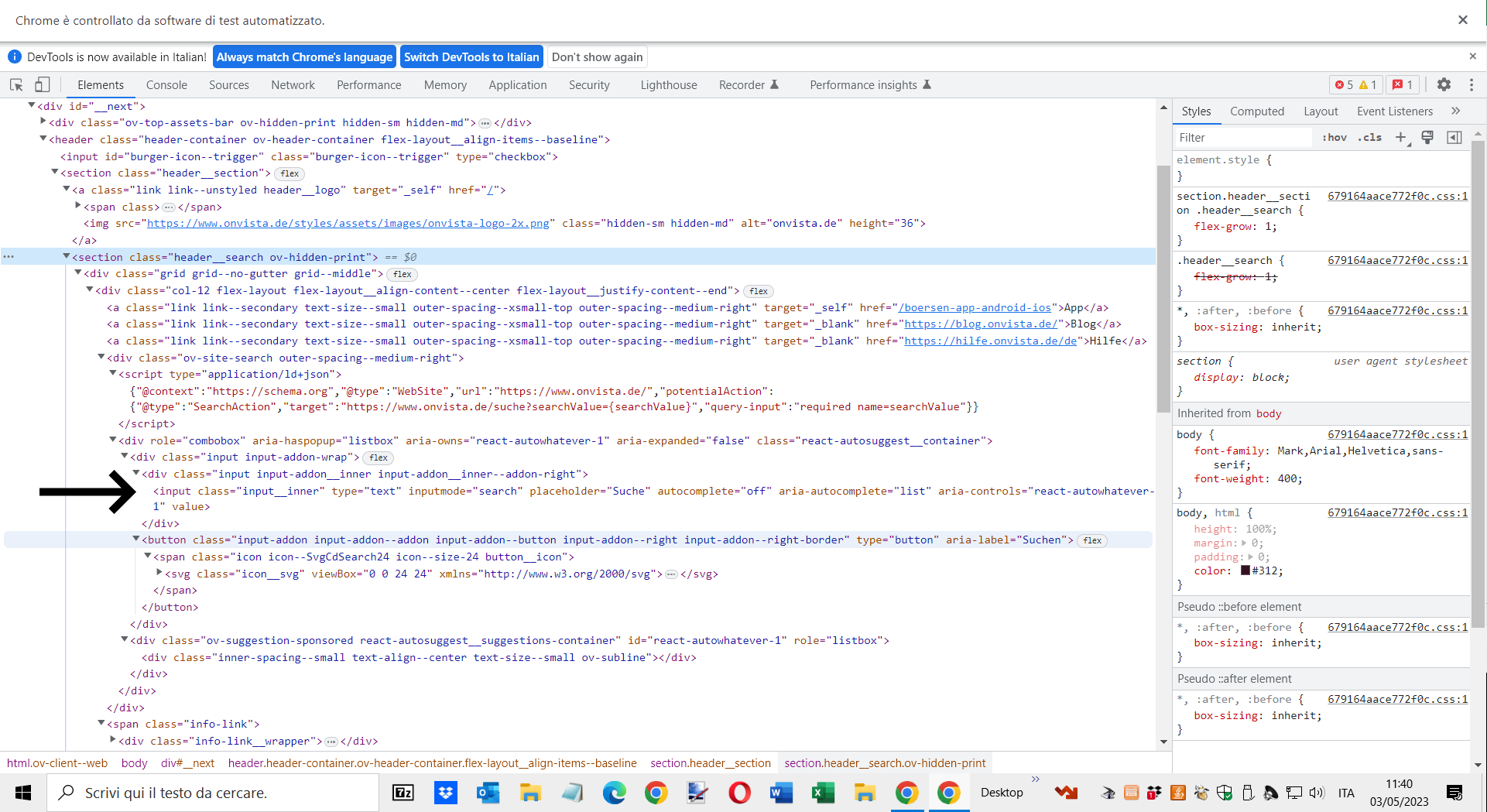Viewport: 1487px width, 812px height.
Task: Collapse the application/ld+json script node
Action: coord(113,373)
